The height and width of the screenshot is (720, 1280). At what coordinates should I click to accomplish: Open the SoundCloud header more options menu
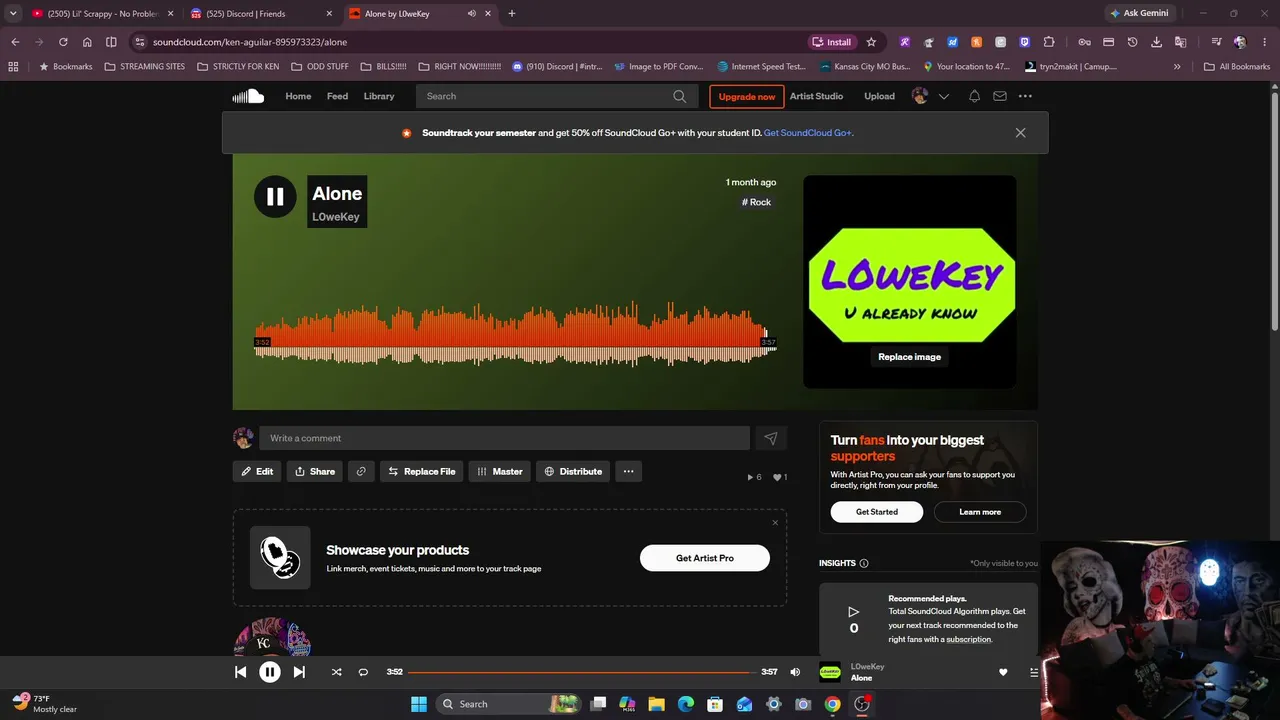(1025, 96)
